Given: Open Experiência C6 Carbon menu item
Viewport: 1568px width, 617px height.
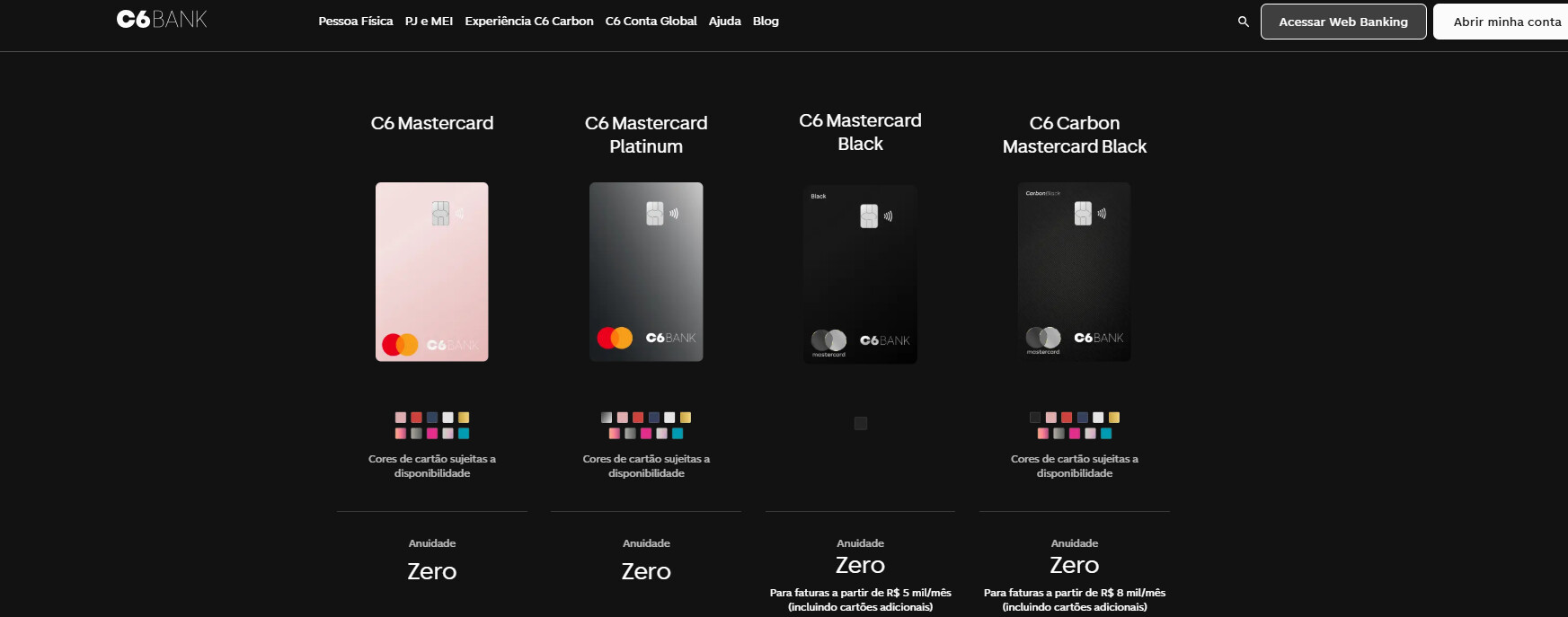Looking at the screenshot, I should coord(528,21).
